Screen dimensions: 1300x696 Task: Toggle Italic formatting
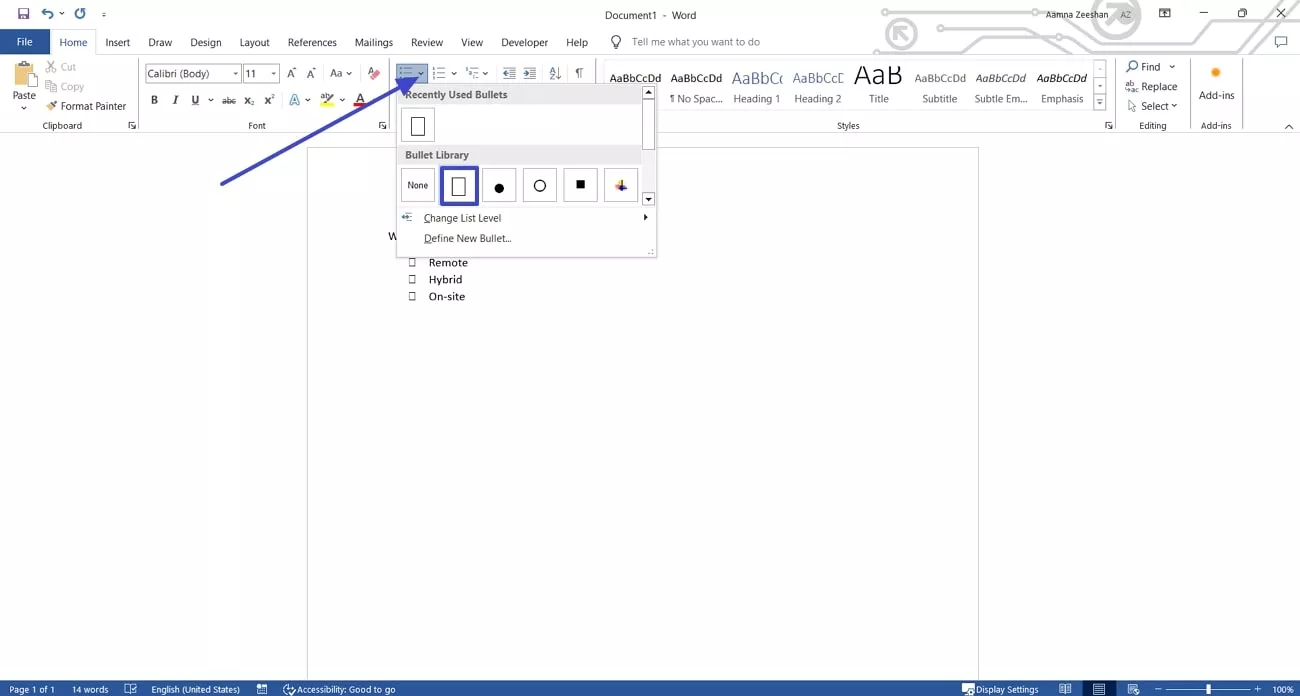coord(175,100)
